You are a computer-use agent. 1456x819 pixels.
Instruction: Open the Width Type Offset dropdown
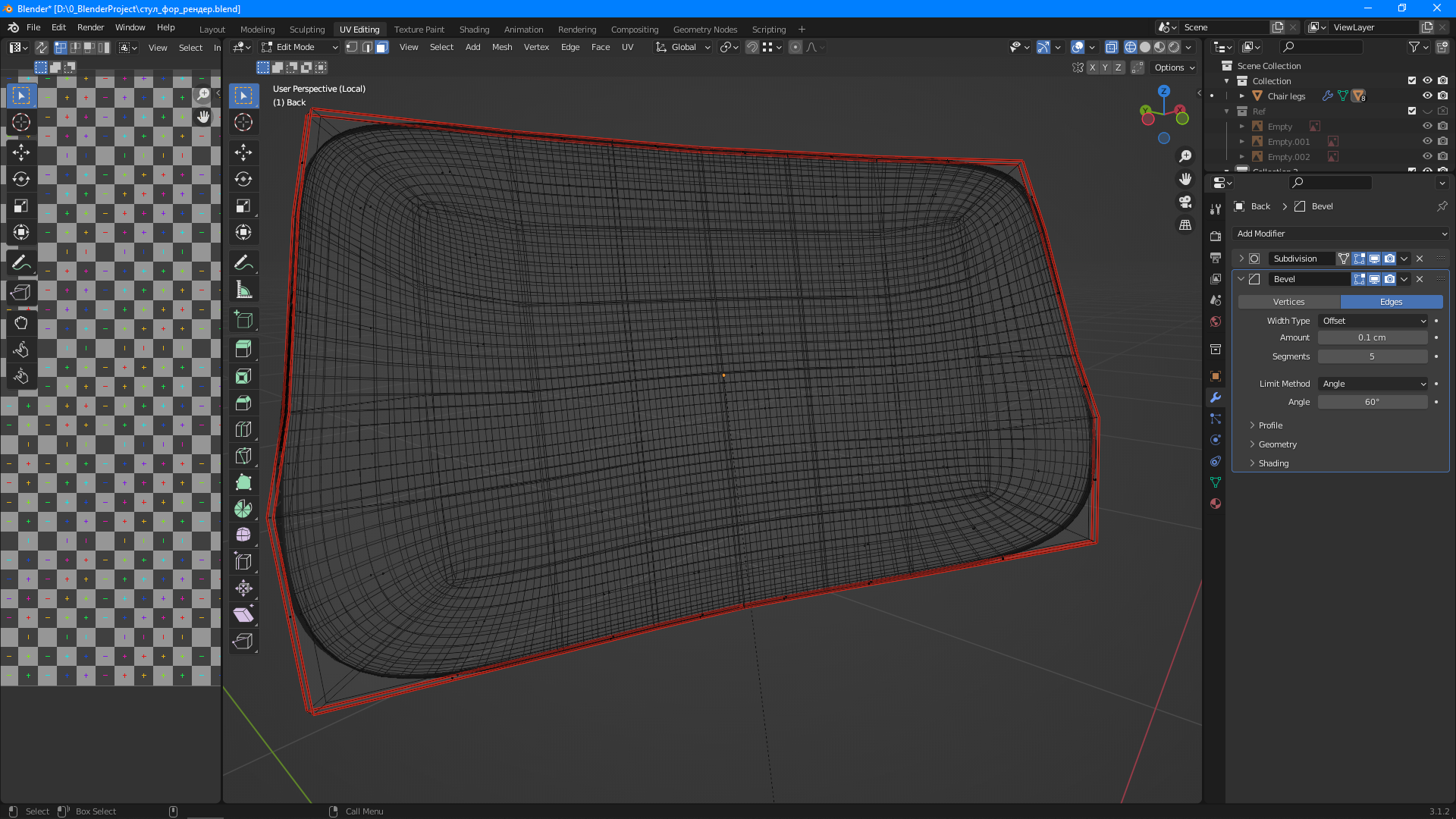click(x=1373, y=321)
